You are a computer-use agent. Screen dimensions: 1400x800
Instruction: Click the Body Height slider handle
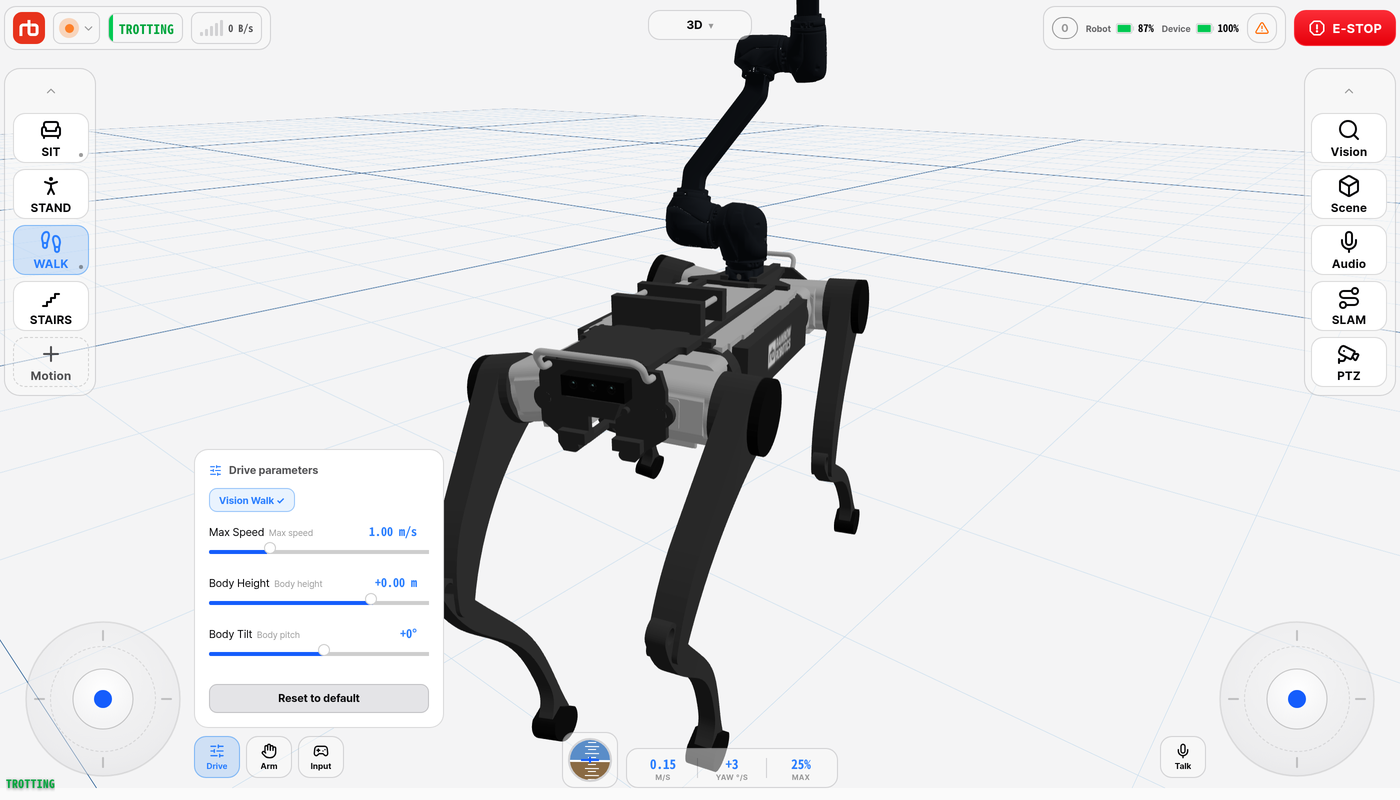click(x=371, y=599)
